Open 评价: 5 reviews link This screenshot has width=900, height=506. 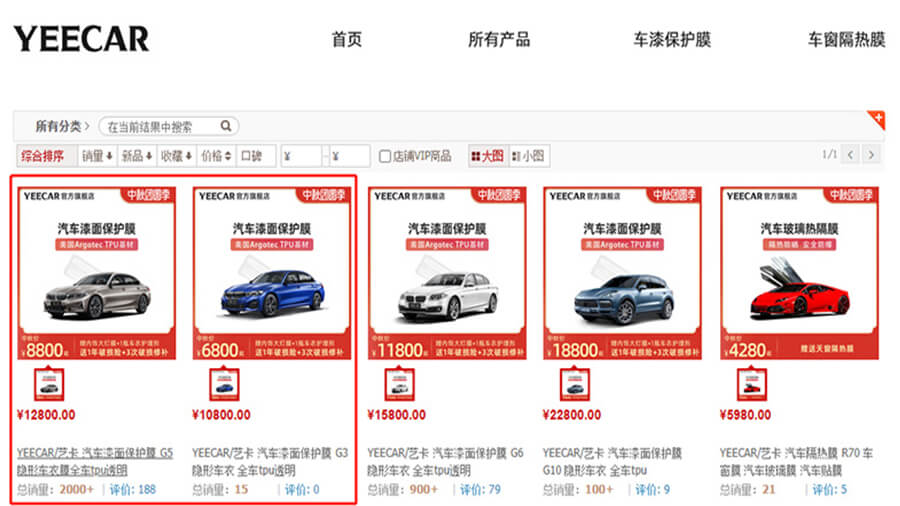click(829, 489)
